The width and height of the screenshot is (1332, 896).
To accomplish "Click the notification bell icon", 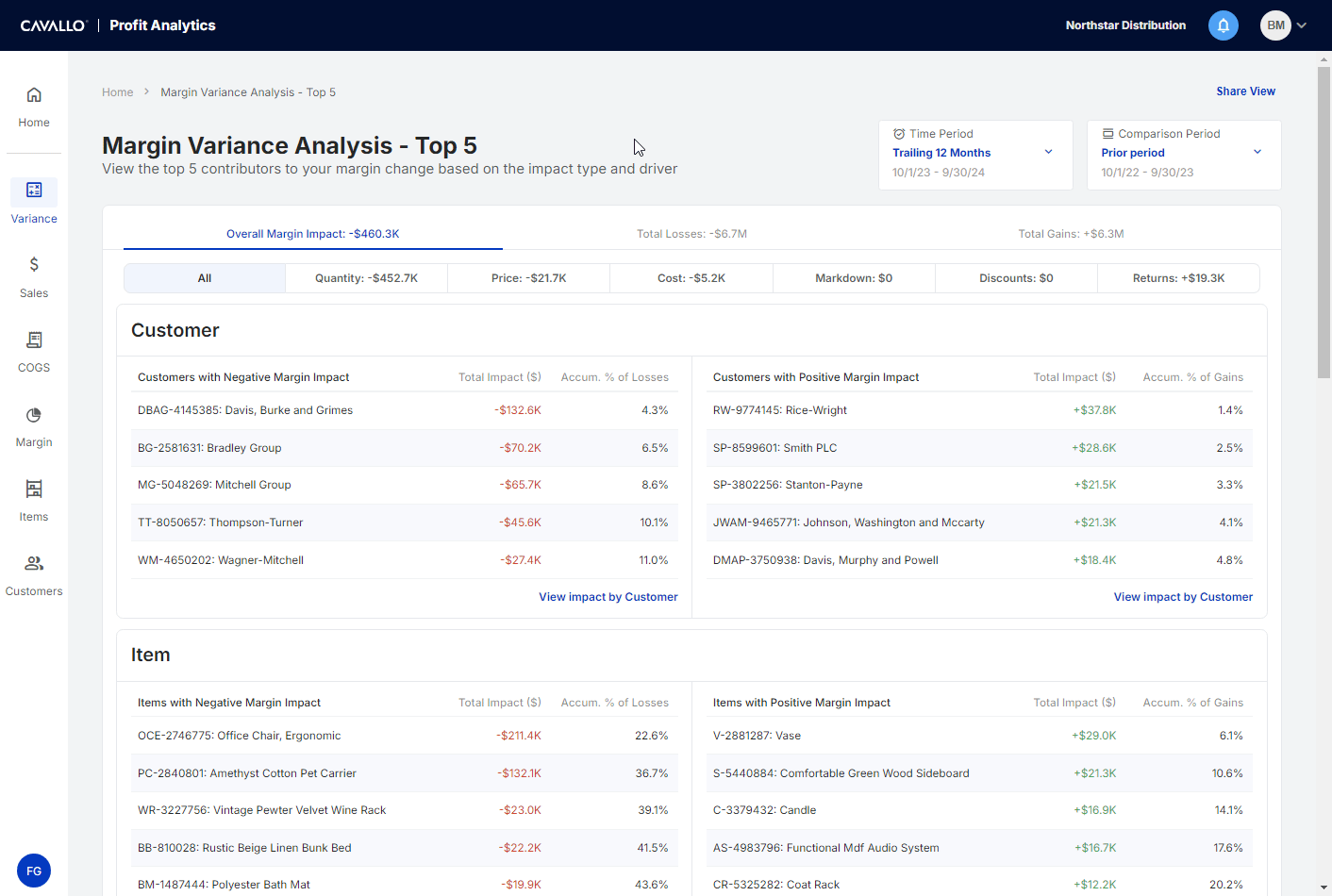I will point(1224,25).
